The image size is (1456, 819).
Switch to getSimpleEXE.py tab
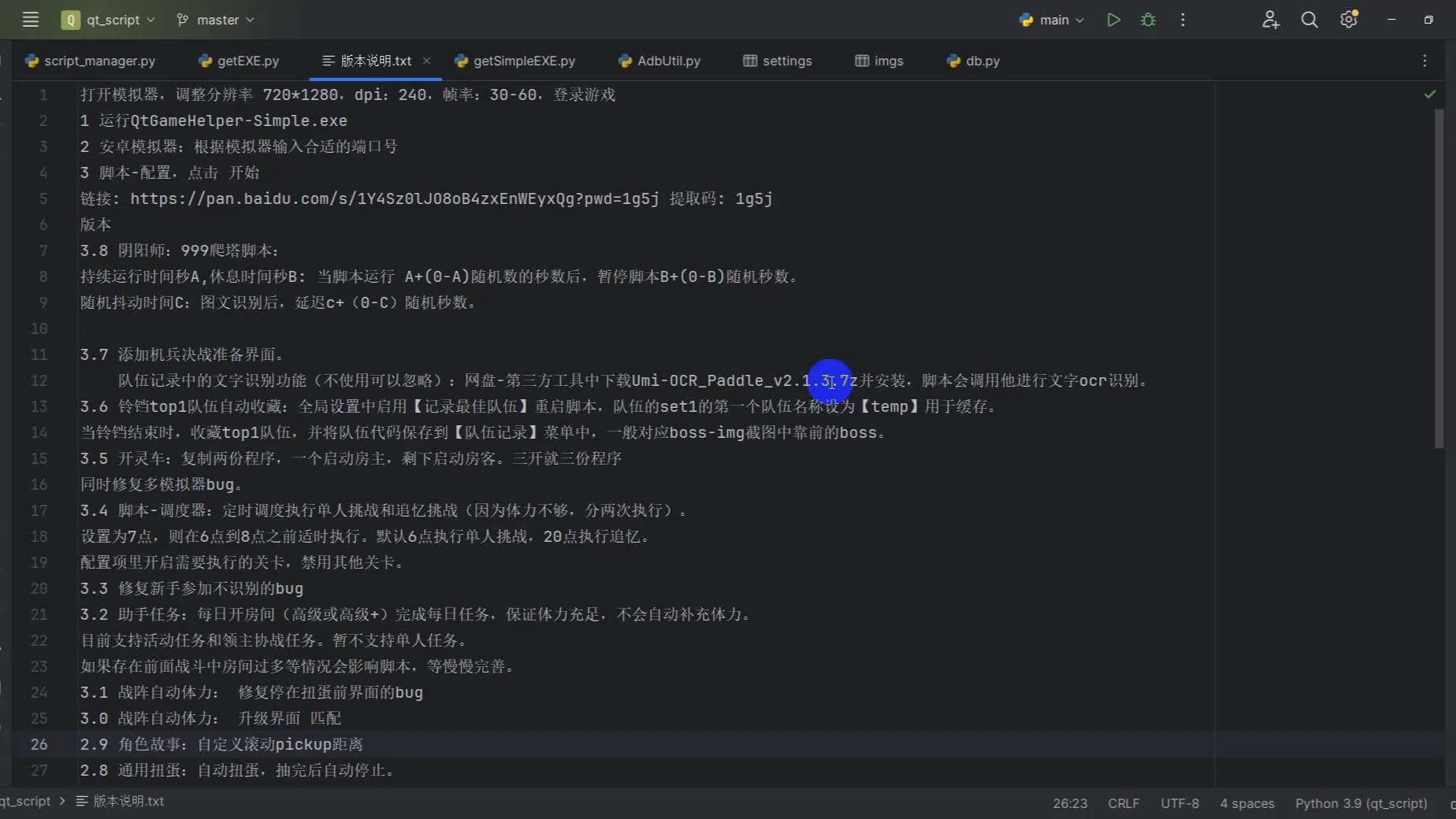515,61
